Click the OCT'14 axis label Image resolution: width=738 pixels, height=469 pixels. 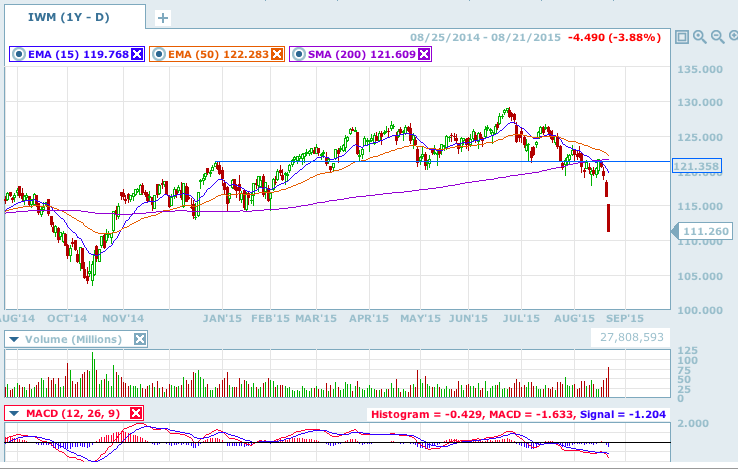[67, 318]
